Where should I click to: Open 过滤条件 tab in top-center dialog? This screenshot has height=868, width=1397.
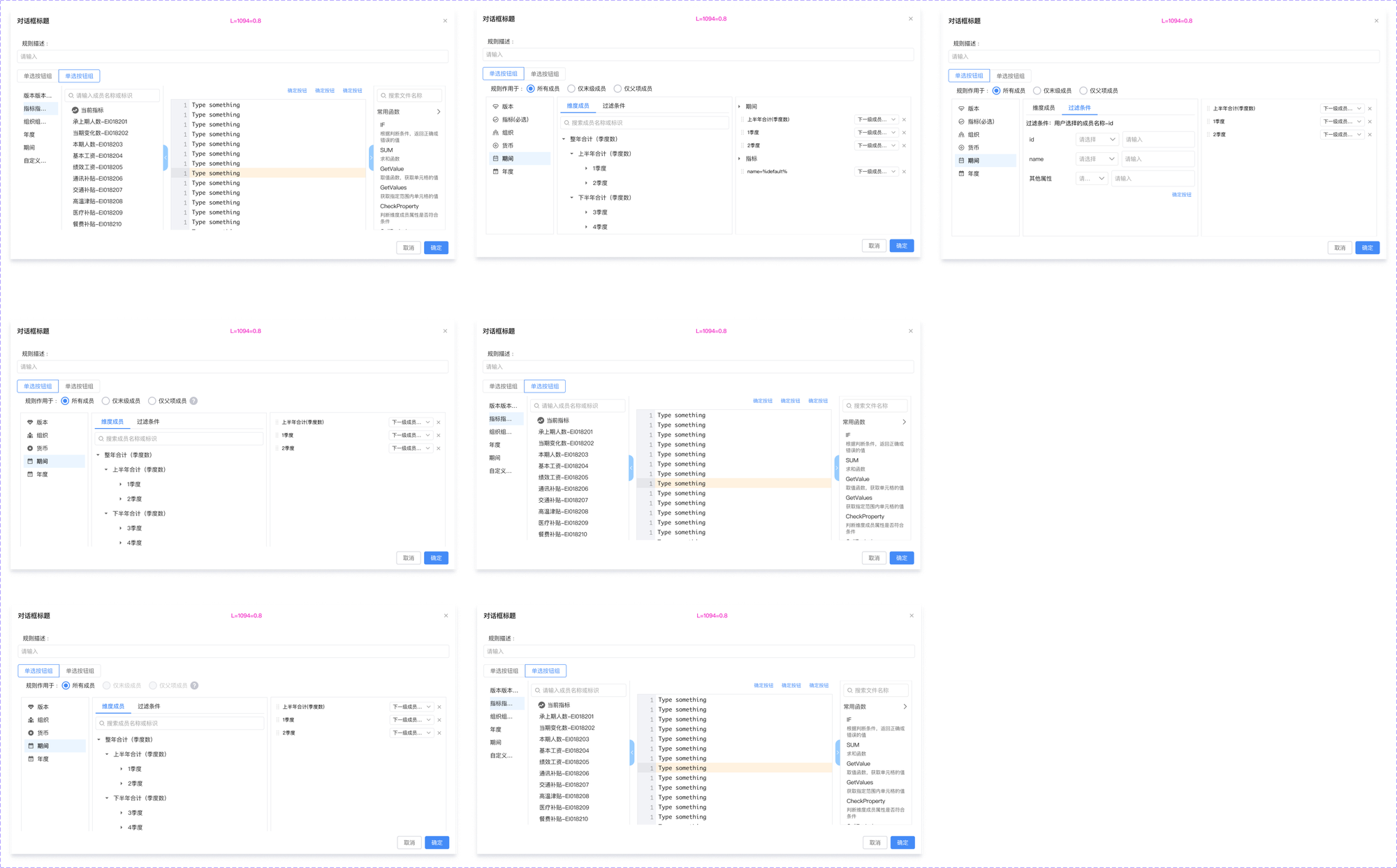tap(614, 106)
